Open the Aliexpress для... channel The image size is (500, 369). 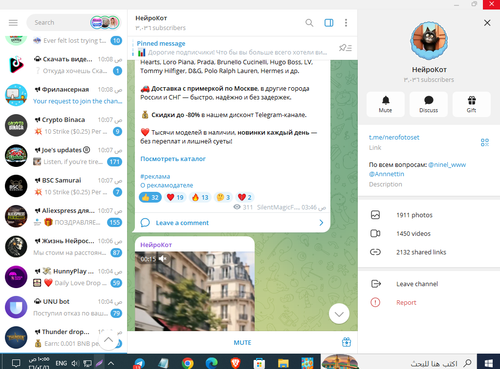click(63, 216)
